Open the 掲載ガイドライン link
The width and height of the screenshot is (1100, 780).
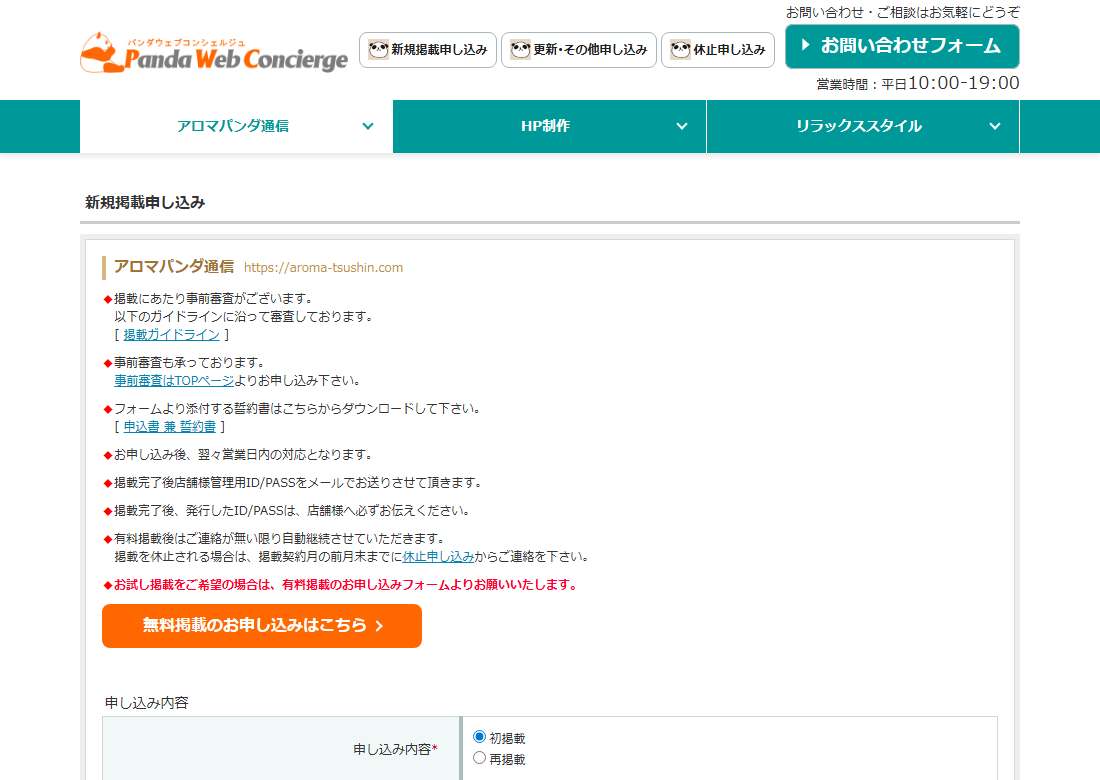click(x=171, y=335)
